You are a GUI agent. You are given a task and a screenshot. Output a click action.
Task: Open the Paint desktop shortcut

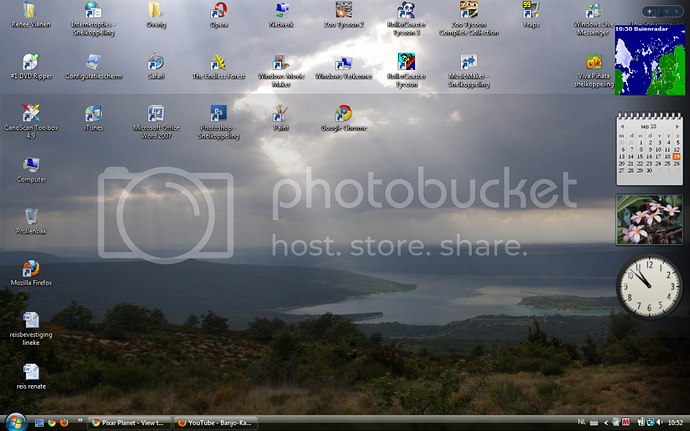point(281,113)
